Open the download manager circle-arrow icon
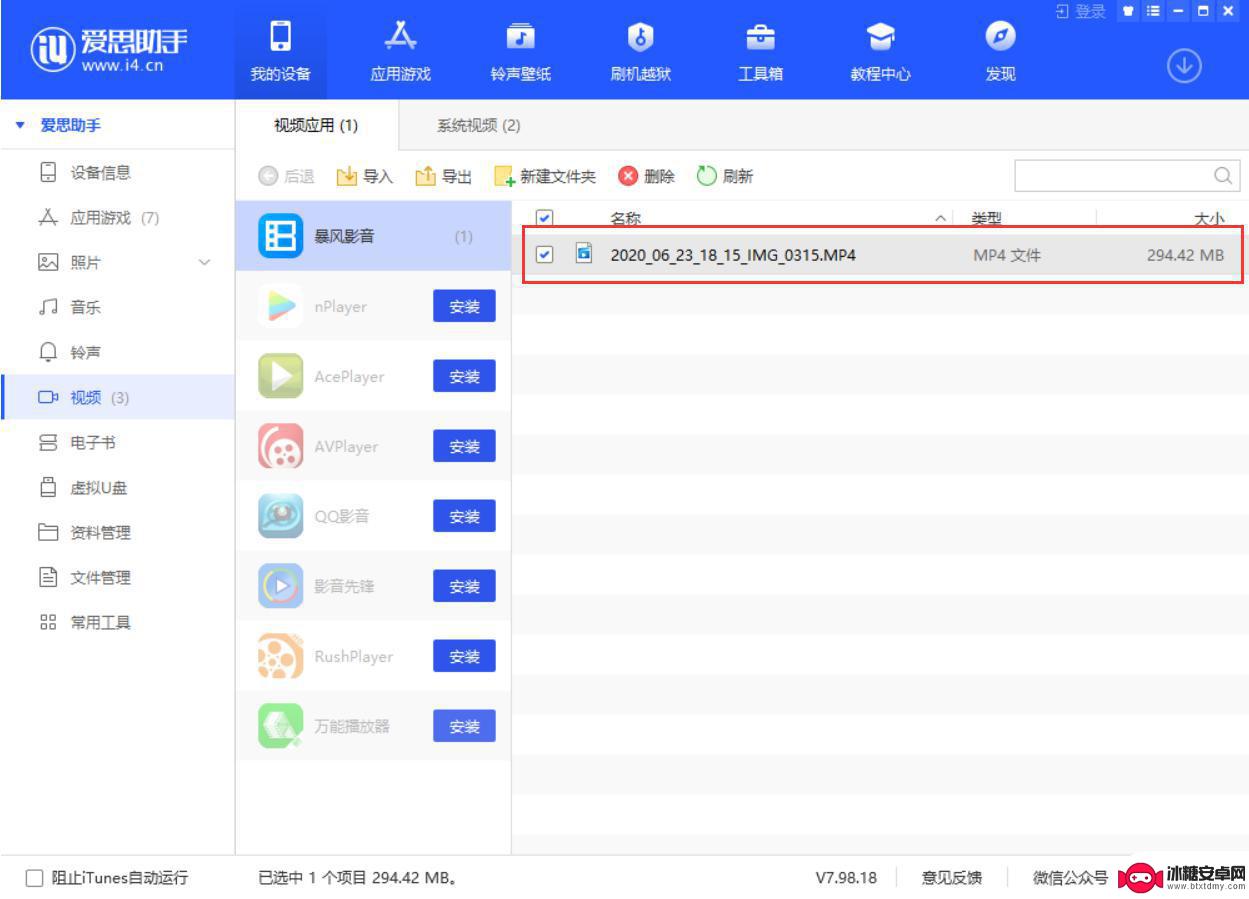This screenshot has width=1249, height=899. point(1184,66)
